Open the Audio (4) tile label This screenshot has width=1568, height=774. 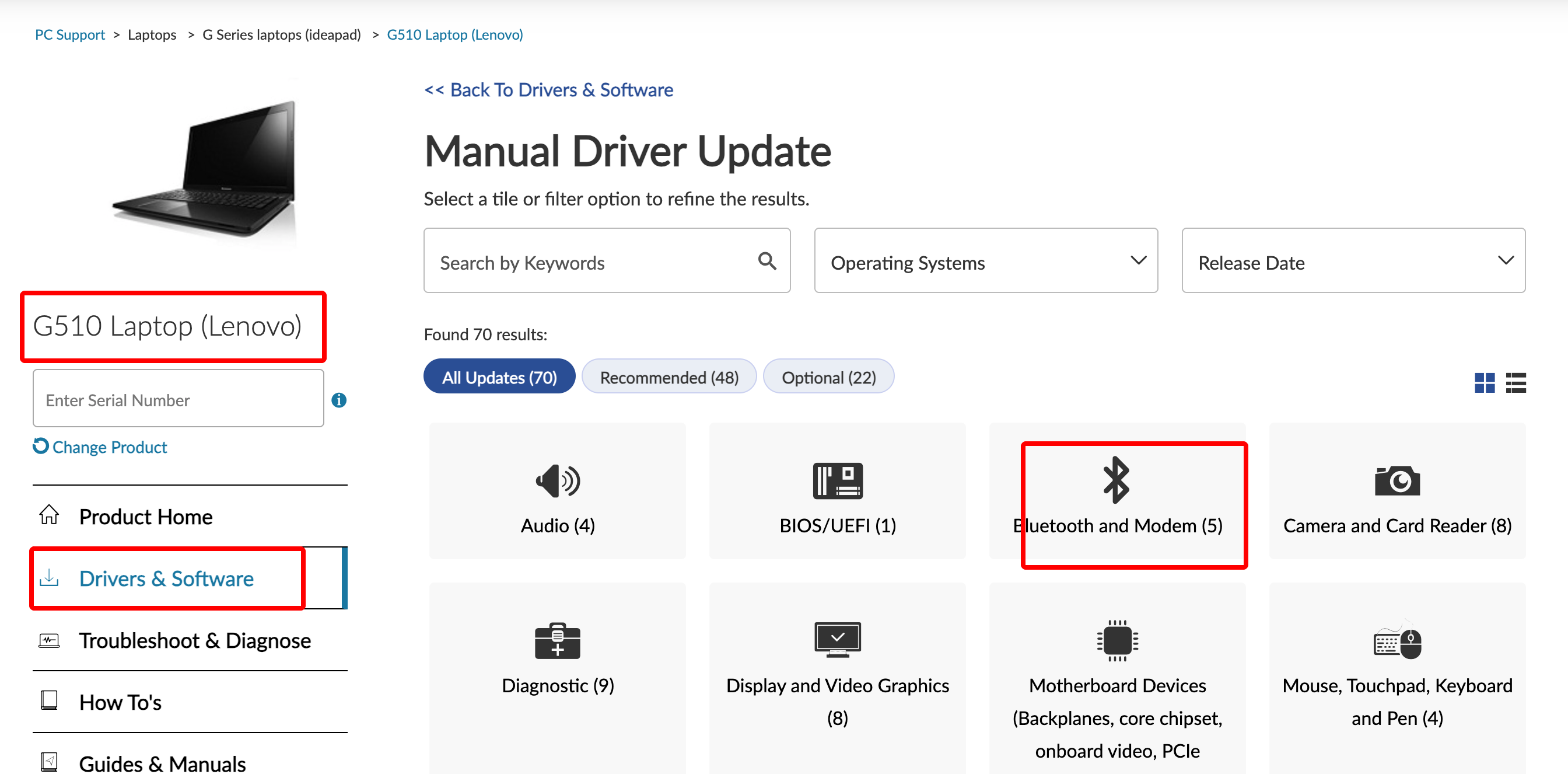(x=558, y=525)
